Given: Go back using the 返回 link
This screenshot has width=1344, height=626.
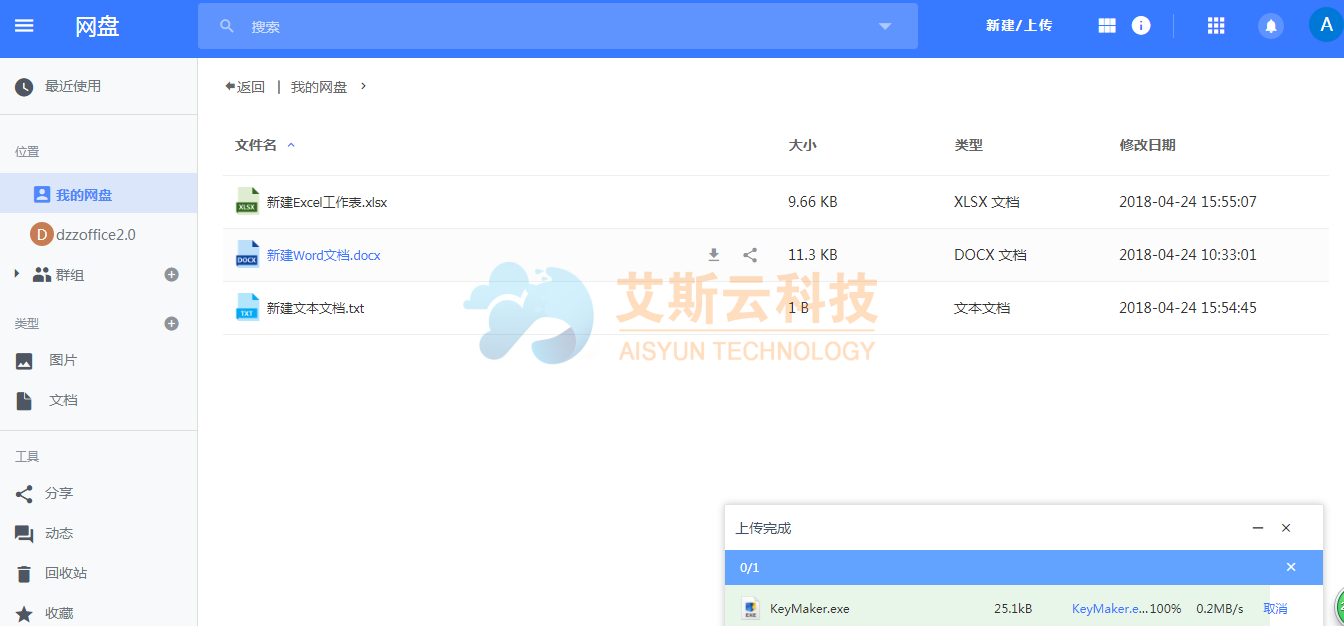Looking at the screenshot, I should [245, 87].
